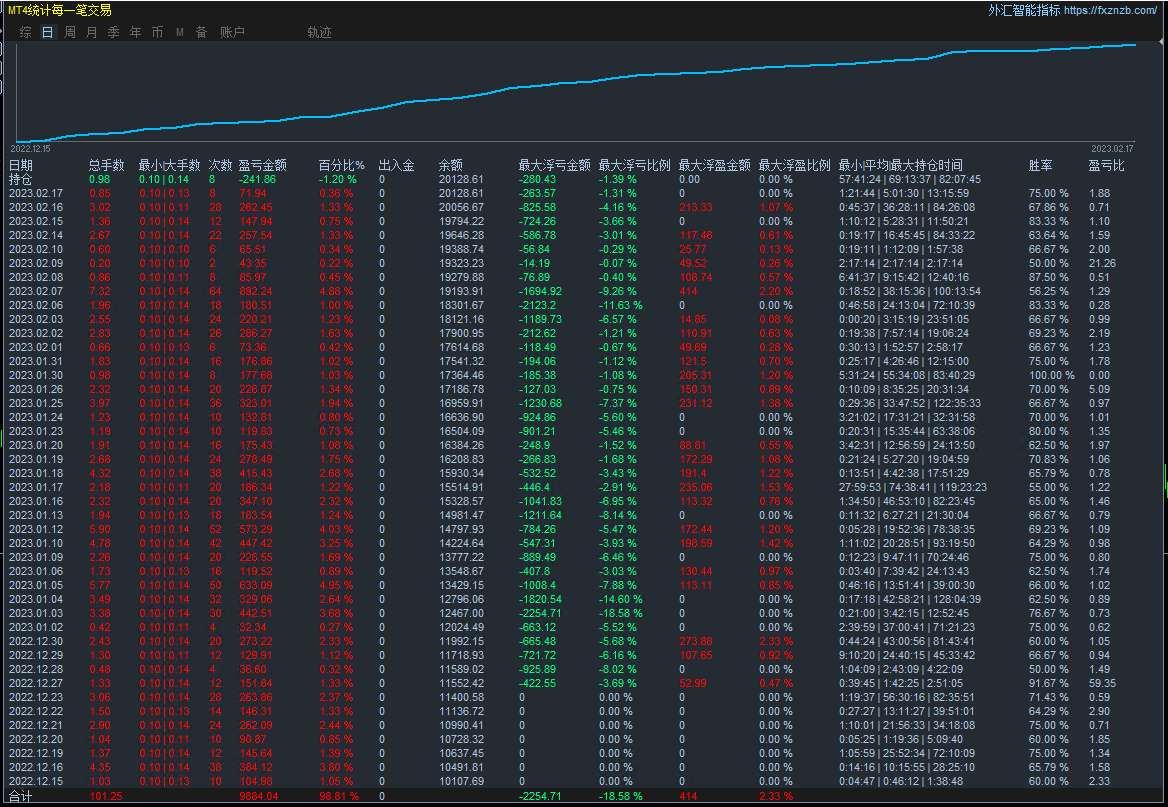Switch to the 月 (monthly) tab
The height and width of the screenshot is (807, 1168).
92,32
